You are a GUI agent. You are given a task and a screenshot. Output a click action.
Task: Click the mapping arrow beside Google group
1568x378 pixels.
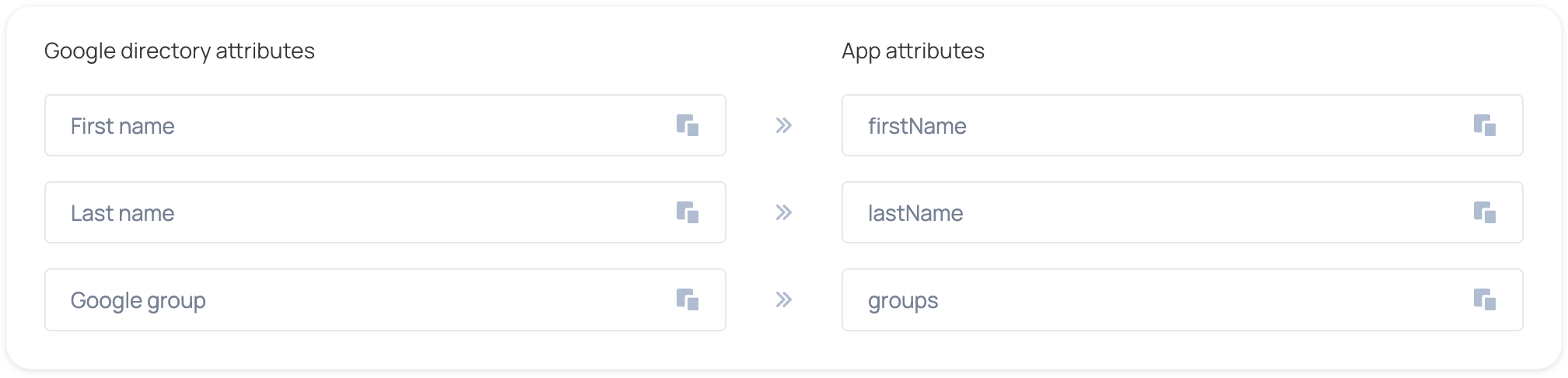click(783, 299)
